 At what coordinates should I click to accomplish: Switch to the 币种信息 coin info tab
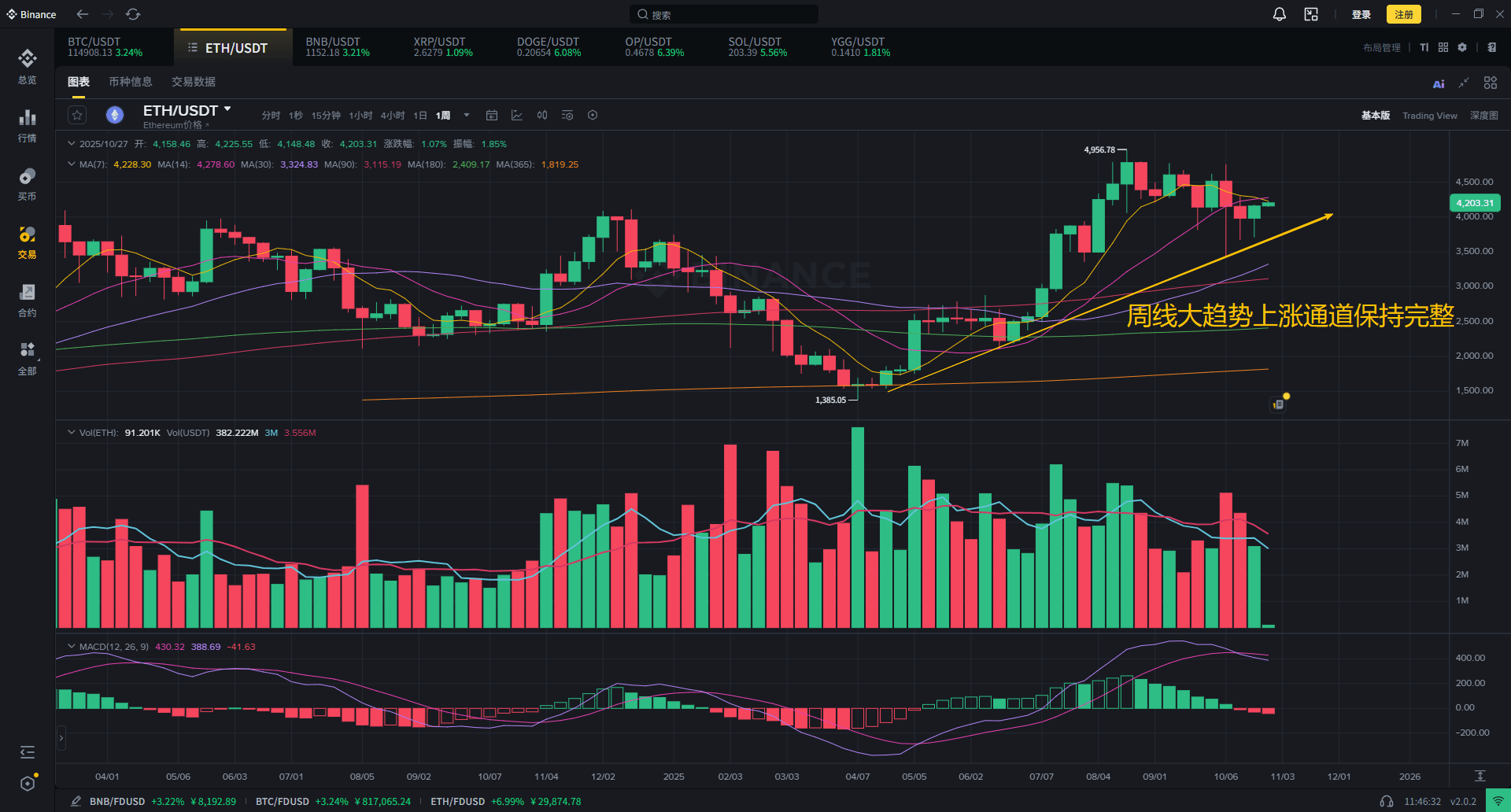pyautogui.click(x=131, y=82)
